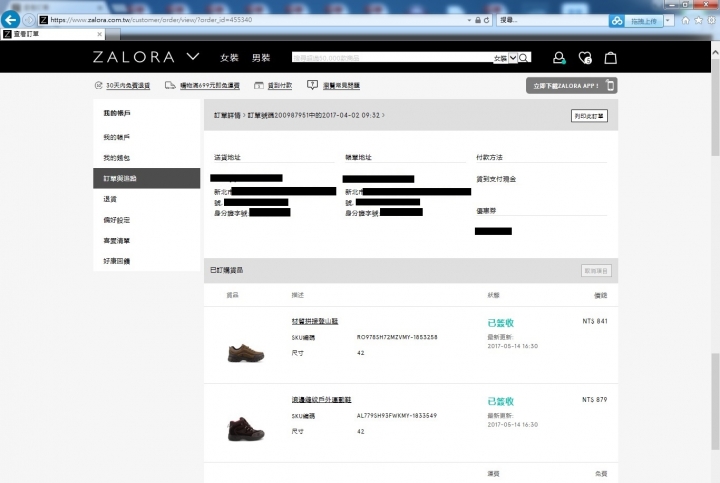
Task: Click the 30-day free return link
Action: click(x=128, y=85)
